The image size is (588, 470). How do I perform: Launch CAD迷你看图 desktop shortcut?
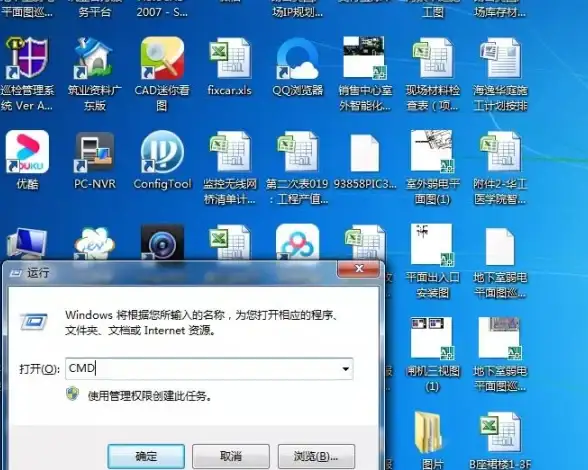click(x=162, y=58)
